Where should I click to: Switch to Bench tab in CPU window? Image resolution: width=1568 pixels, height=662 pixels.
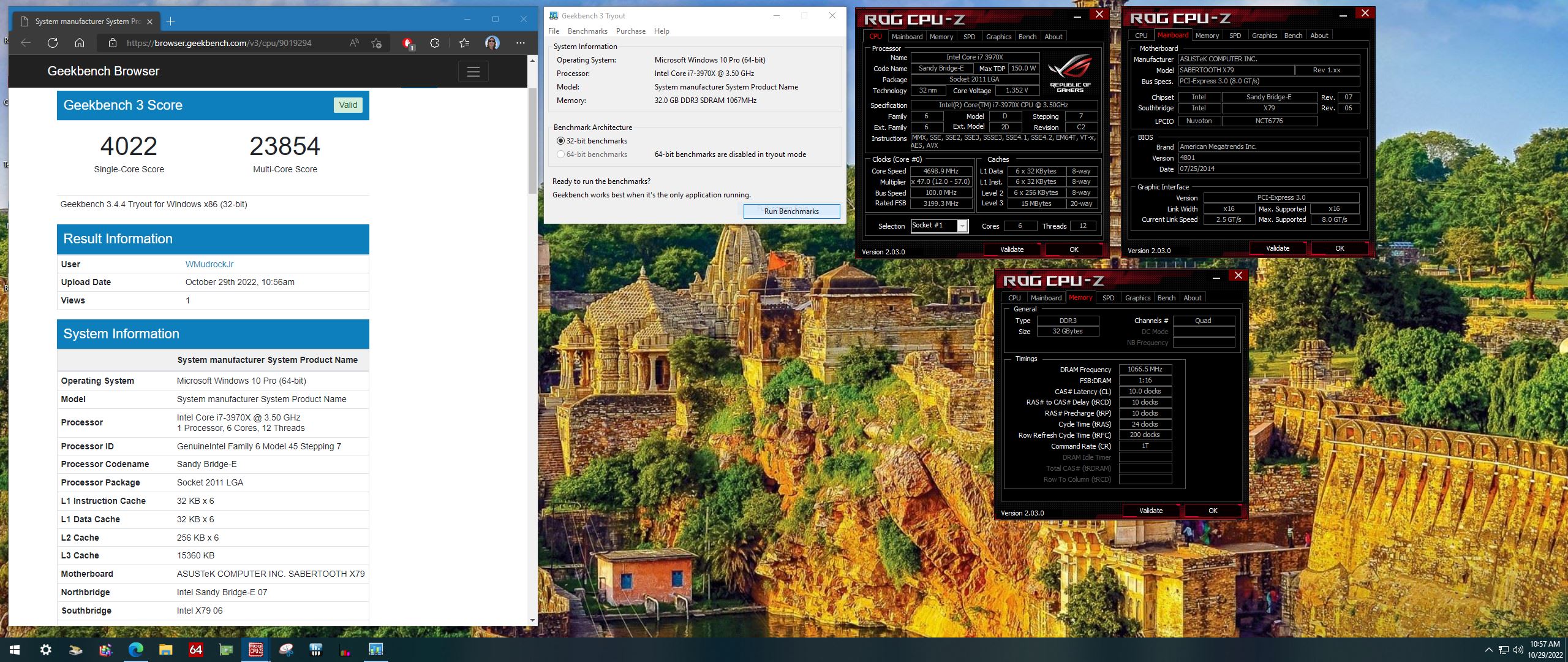[x=1027, y=37]
